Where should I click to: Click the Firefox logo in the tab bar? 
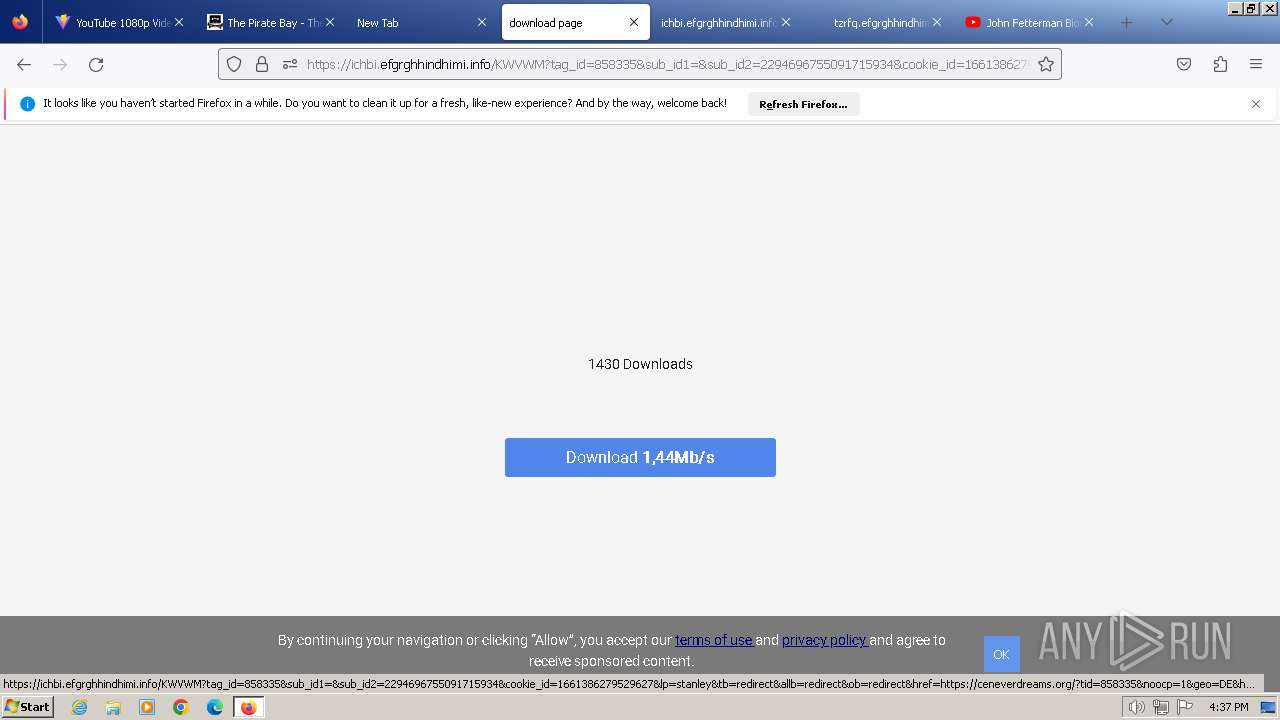20,22
